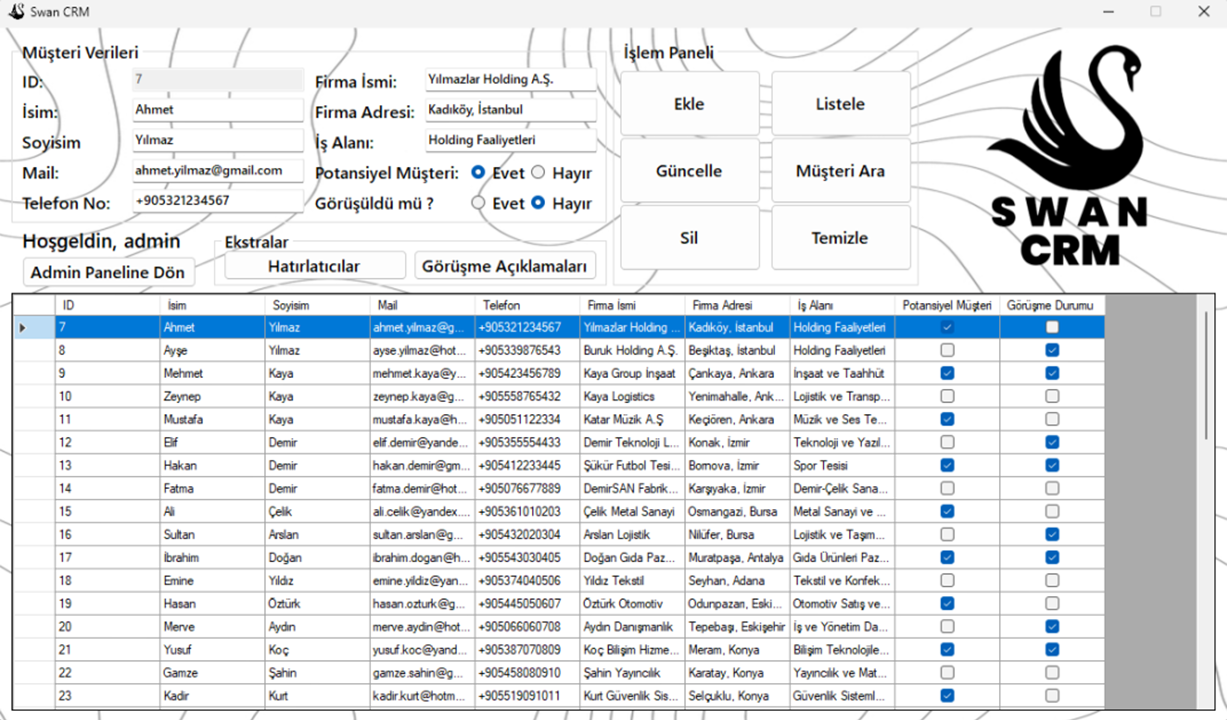Viewport: 1227px width, 720px height.
Task: Click the Firma İsmi input field
Action: [509, 79]
